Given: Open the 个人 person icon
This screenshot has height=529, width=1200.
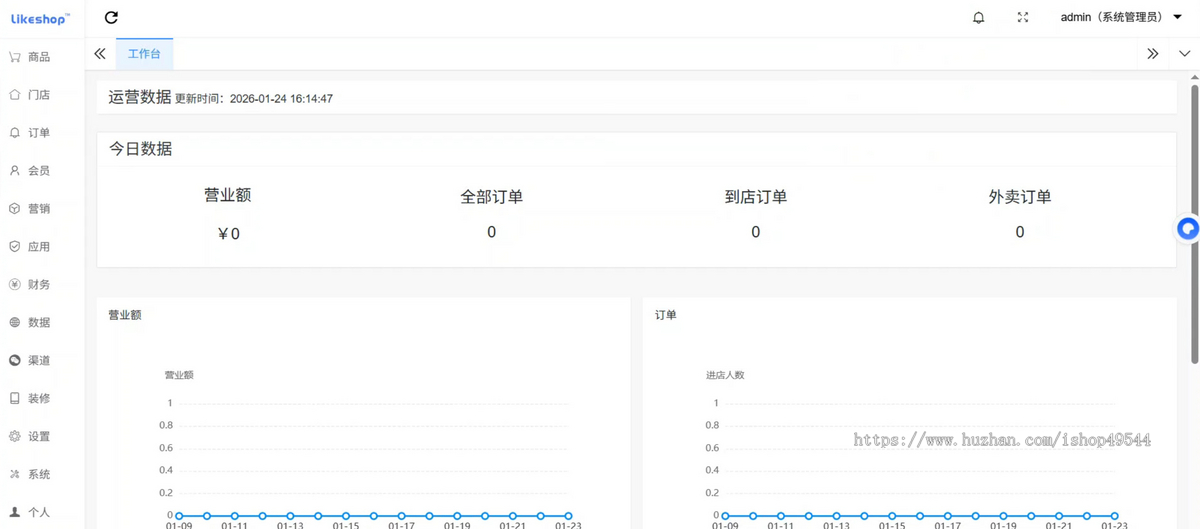Looking at the screenshot, I should pyautogui.click(x=15, y=512).
